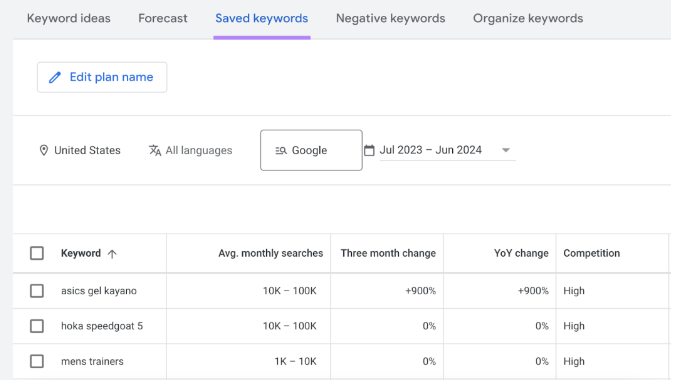Click the keyword 'mens trainers'
This screenshot has width=680, height=391.
click(x=92, y=361)
